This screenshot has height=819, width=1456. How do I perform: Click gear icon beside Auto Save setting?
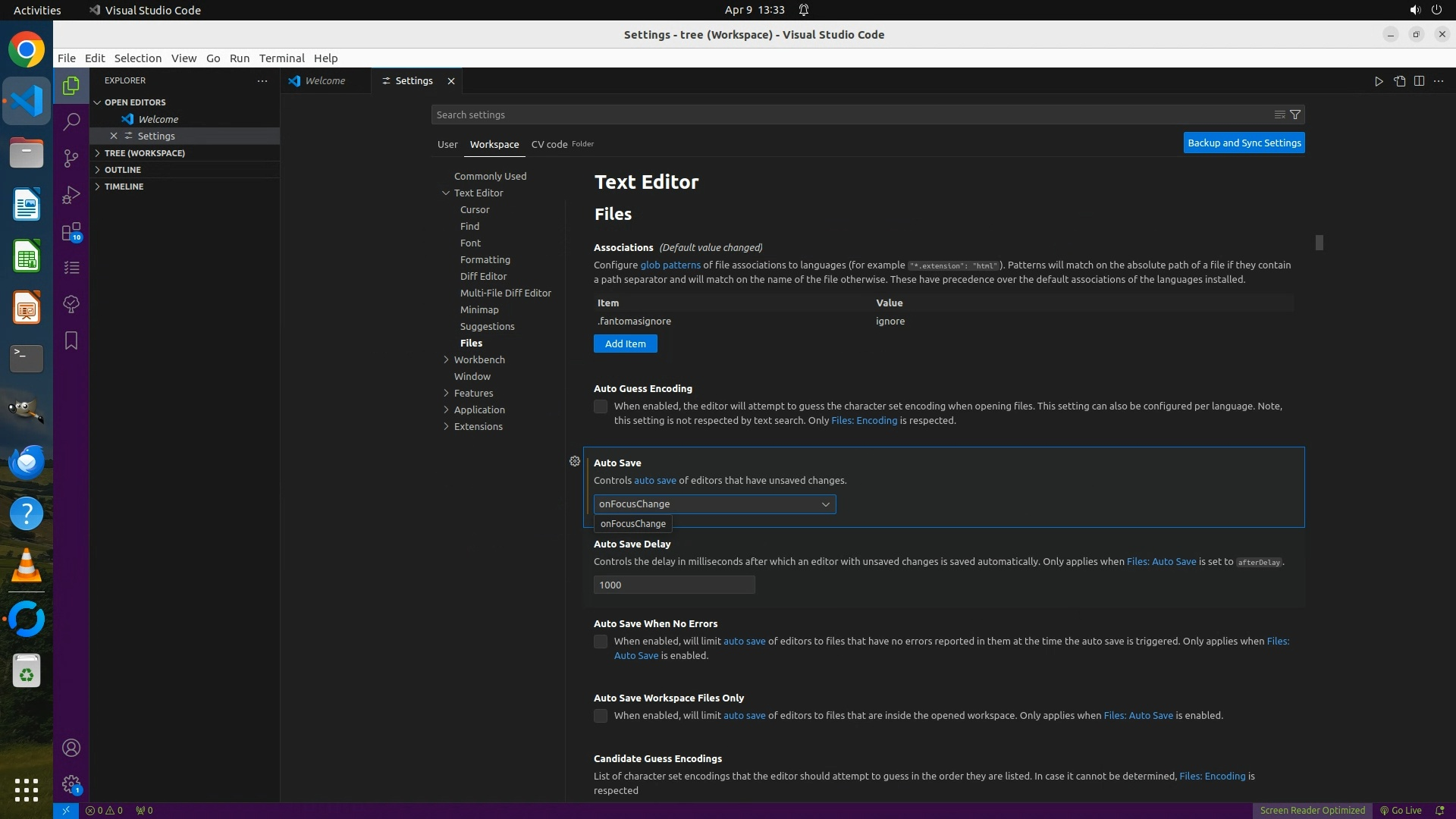click(575, 461)
